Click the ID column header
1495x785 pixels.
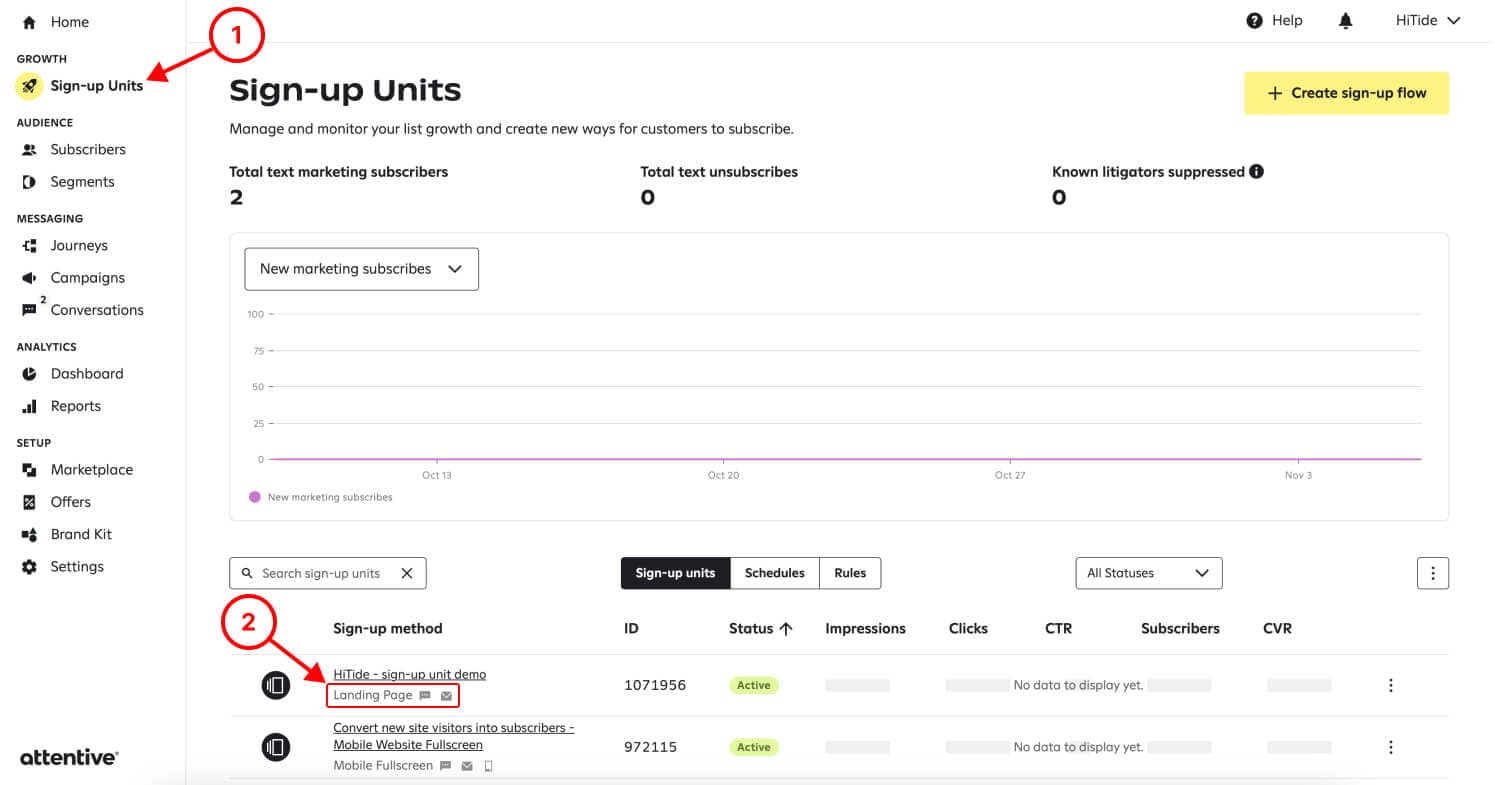pos(631,628)
